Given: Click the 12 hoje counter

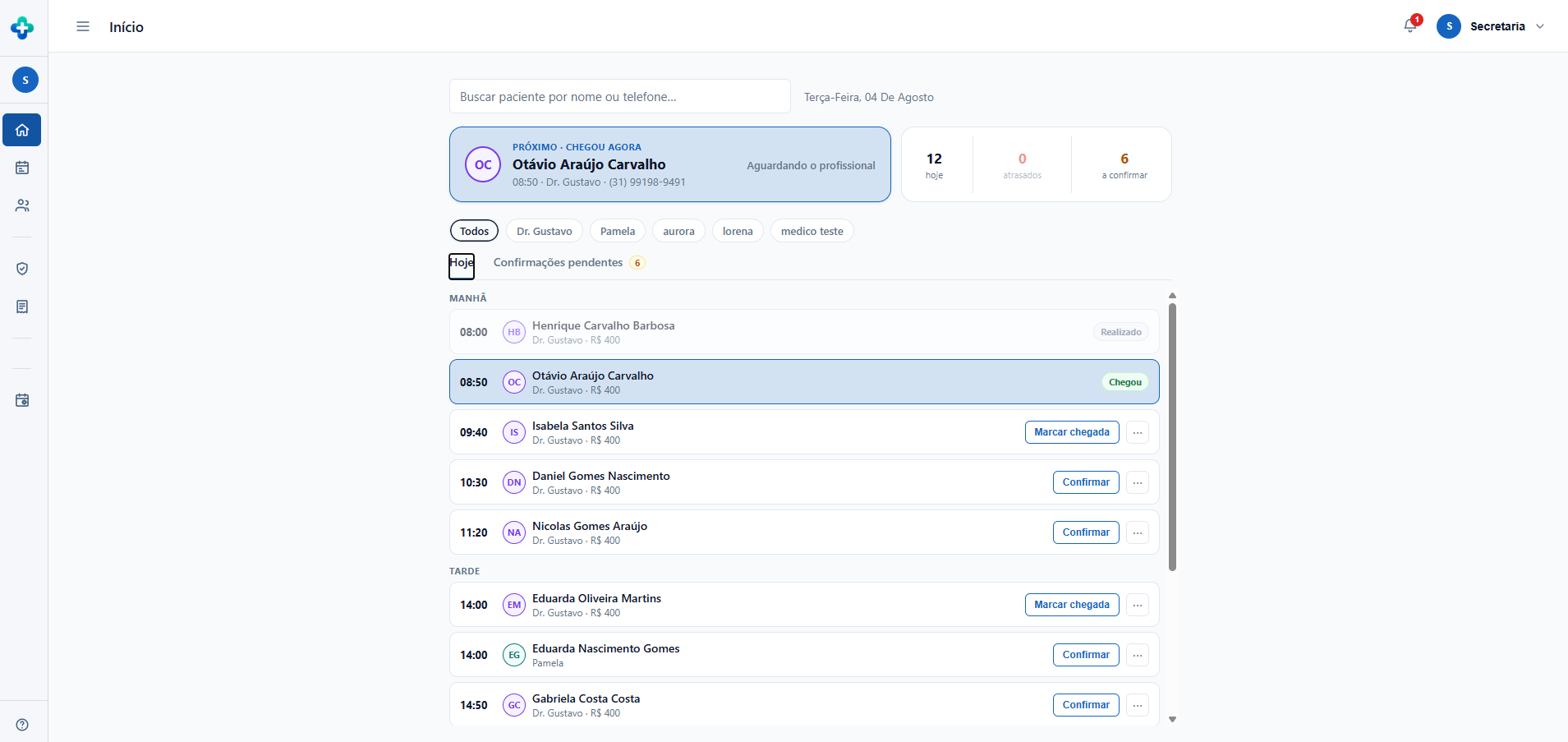Looking at the screenshot, I should [934, 164].
